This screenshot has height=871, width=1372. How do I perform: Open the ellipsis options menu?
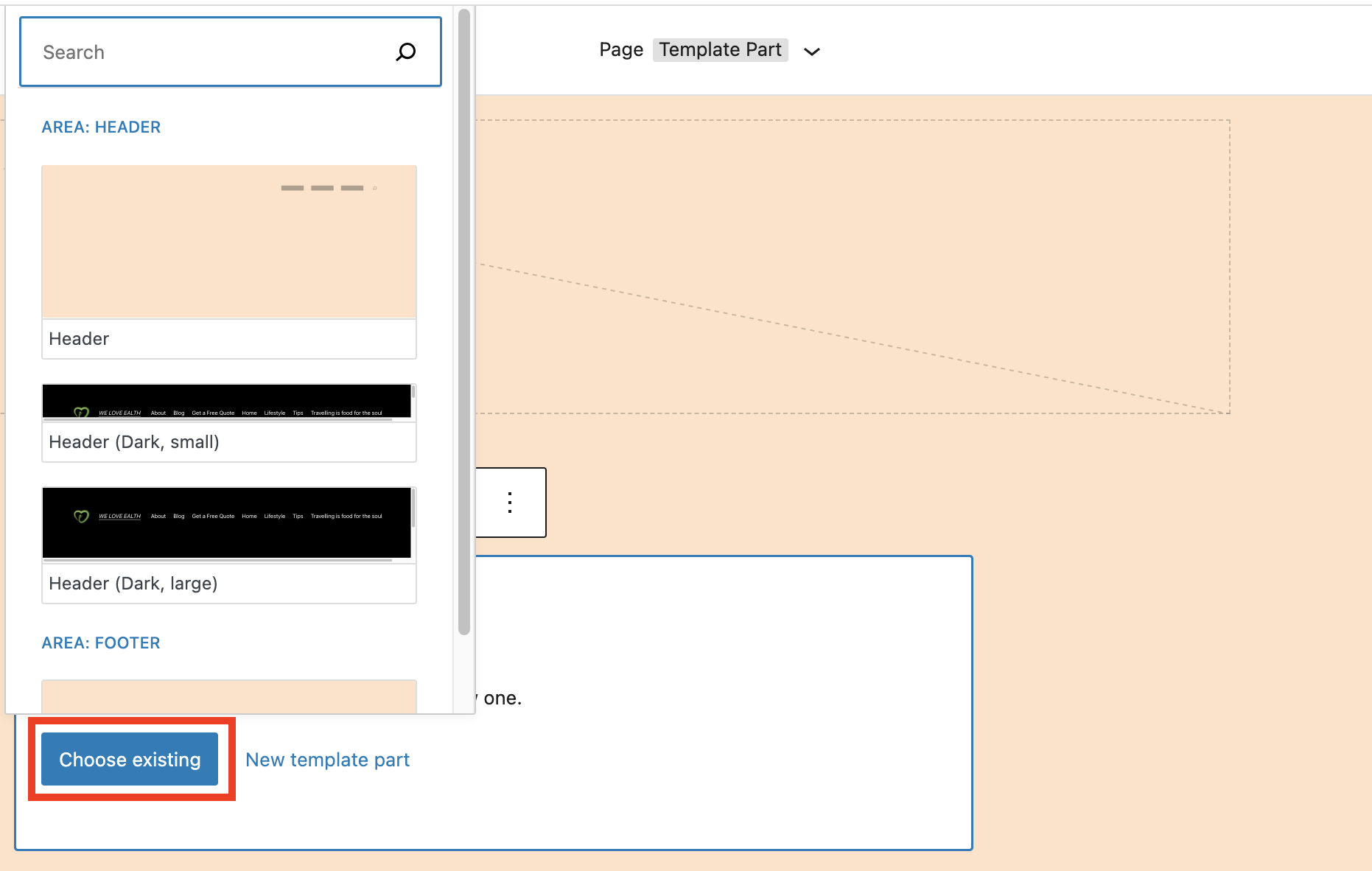[x=509, y=503]
